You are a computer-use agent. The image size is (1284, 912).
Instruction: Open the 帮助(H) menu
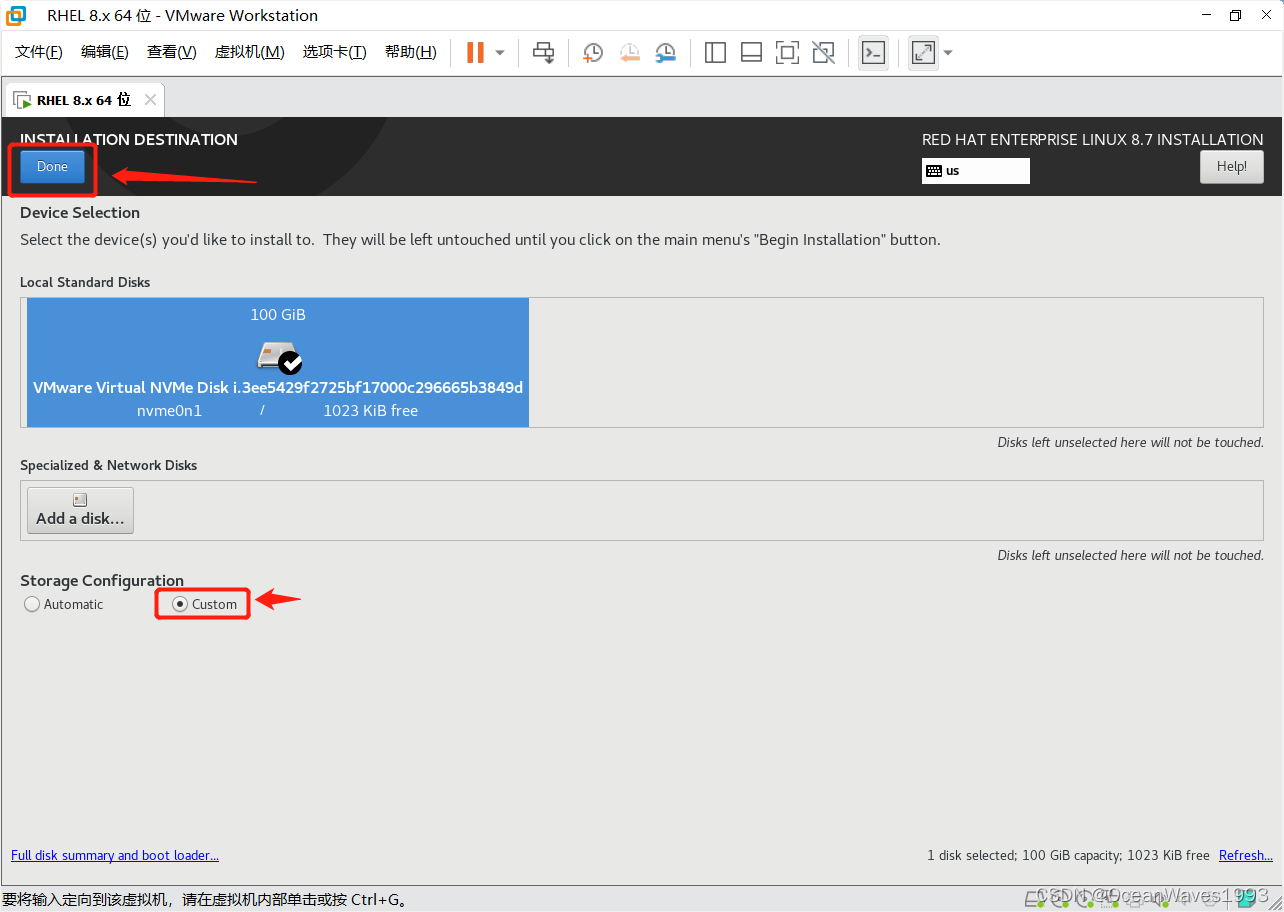(411, 52)
